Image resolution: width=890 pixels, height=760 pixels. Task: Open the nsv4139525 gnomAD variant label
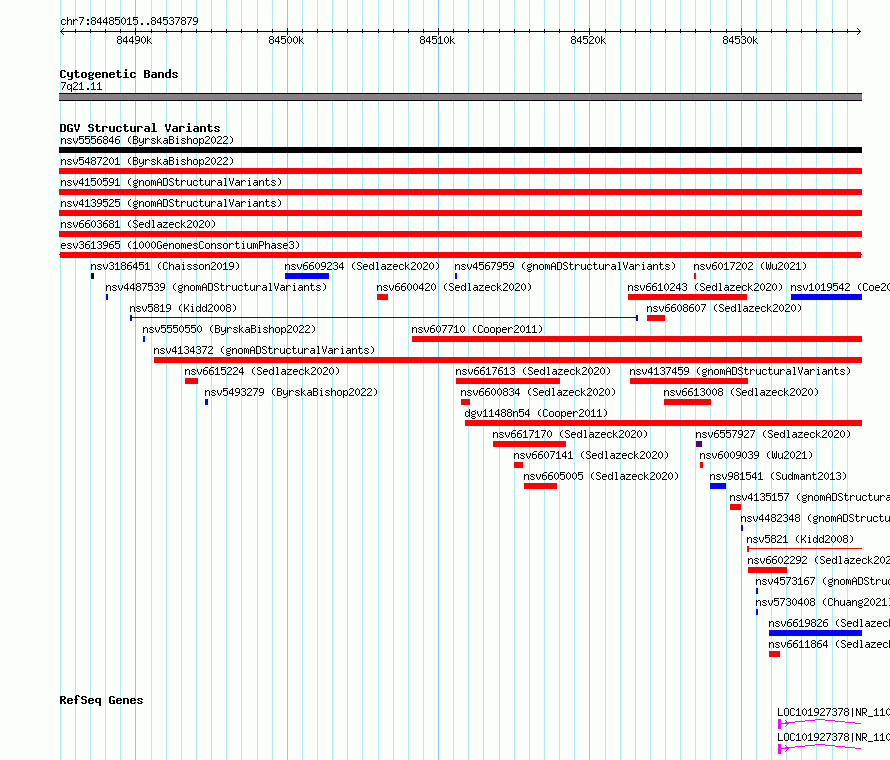(x=171, y=203)
